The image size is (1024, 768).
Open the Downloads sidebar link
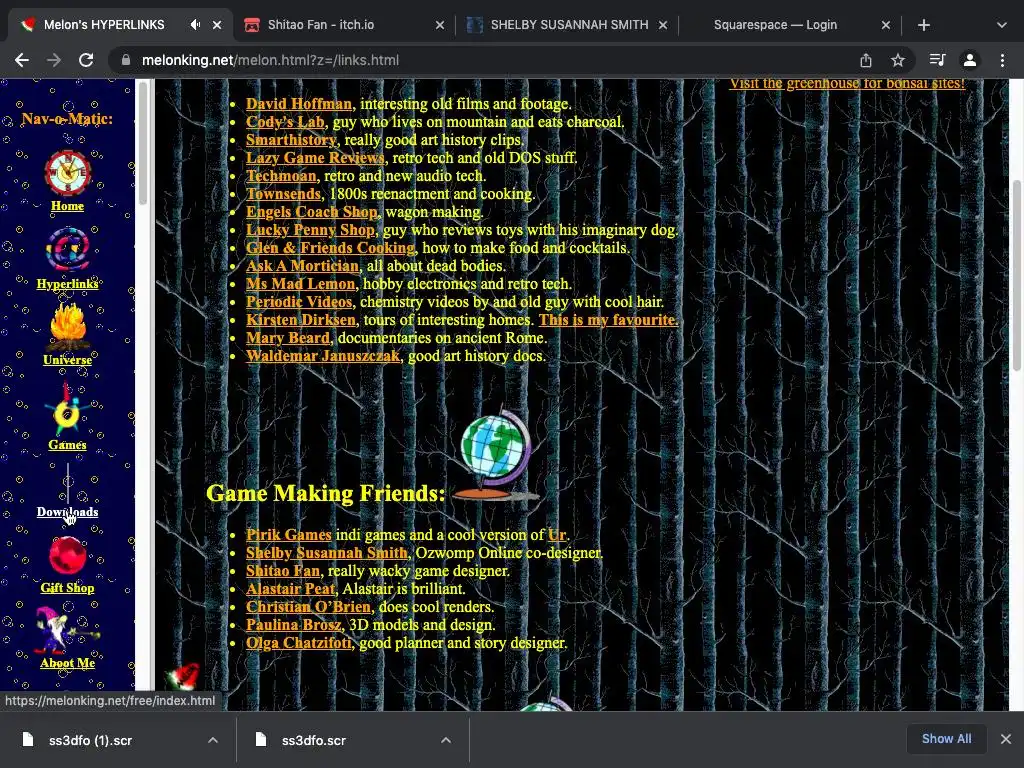(67, 512)
